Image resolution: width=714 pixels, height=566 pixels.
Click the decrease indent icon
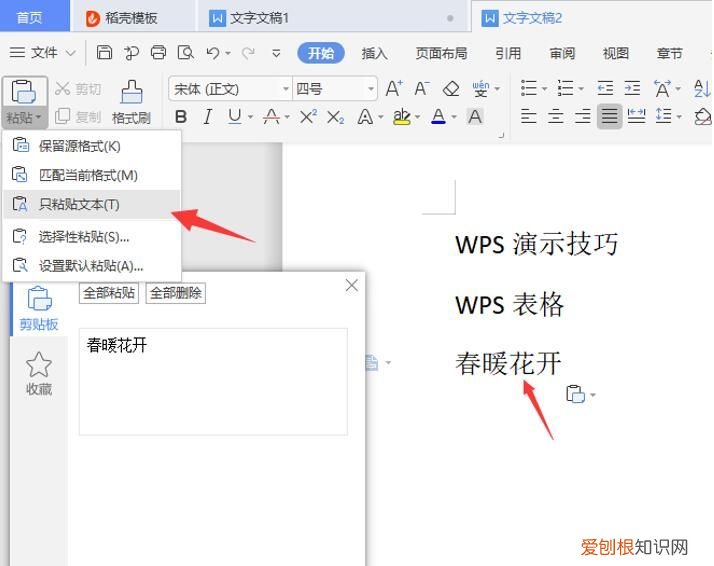605,87
